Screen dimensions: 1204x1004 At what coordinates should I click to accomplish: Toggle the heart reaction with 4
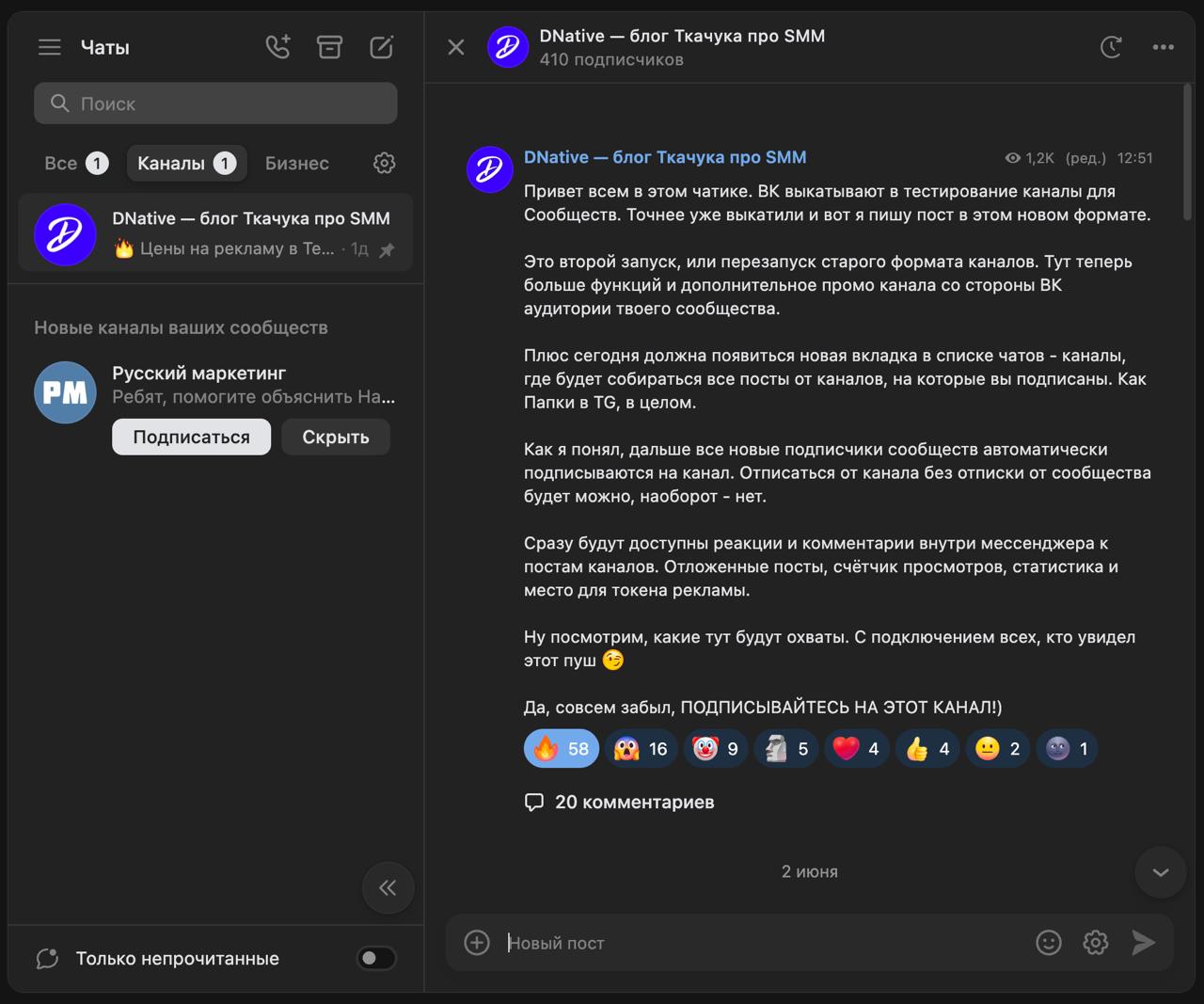pos(857,749)
